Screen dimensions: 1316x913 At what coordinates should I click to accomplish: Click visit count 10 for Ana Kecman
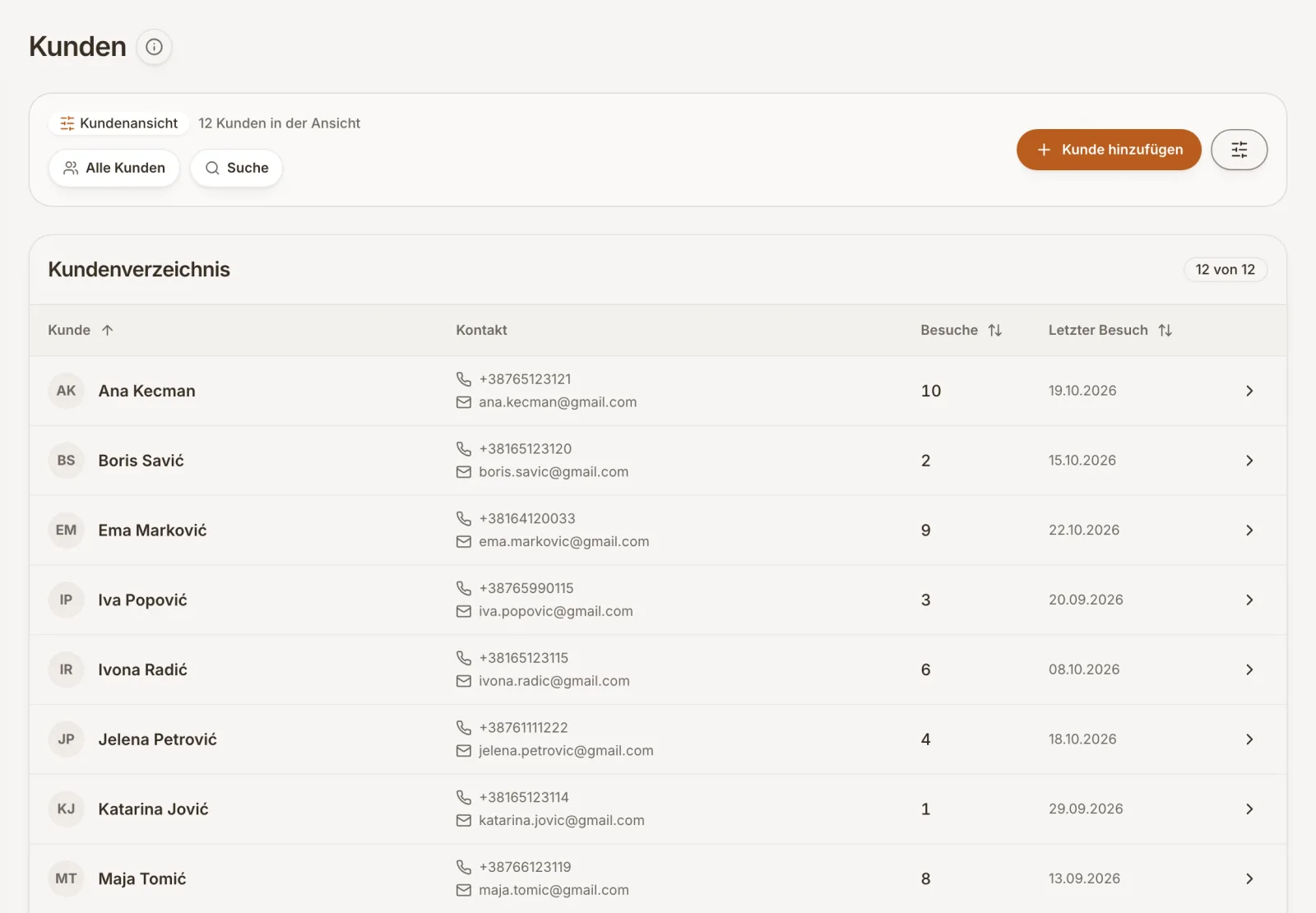[931, 391]
